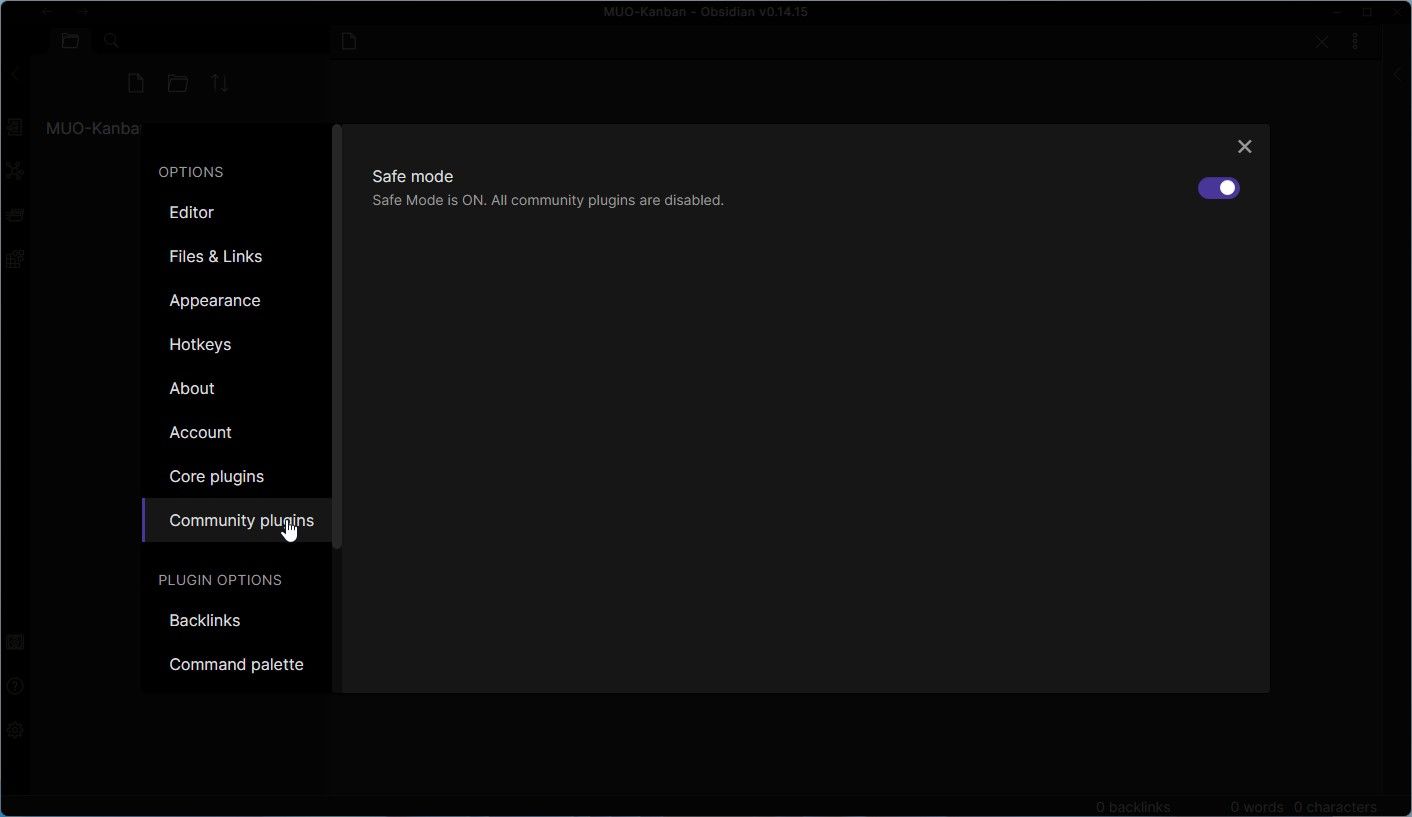
Task: Open the file explorer tab icon
Action: click(x=69, y=40)
